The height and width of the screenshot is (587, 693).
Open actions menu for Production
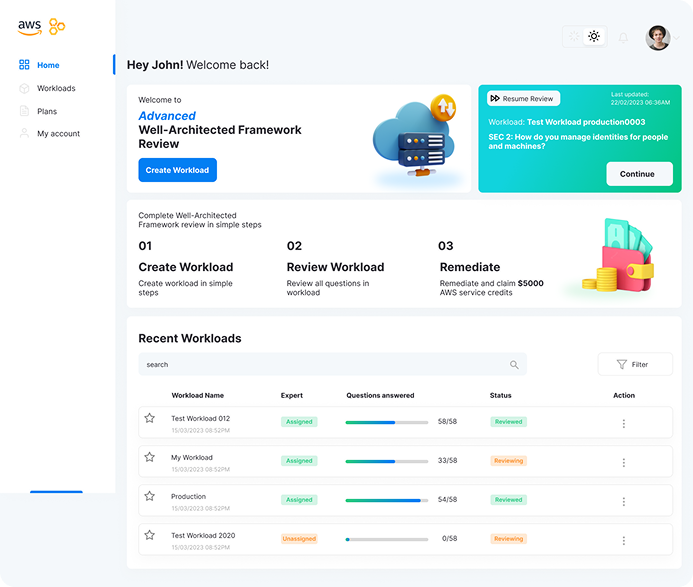tap(624, 501)
